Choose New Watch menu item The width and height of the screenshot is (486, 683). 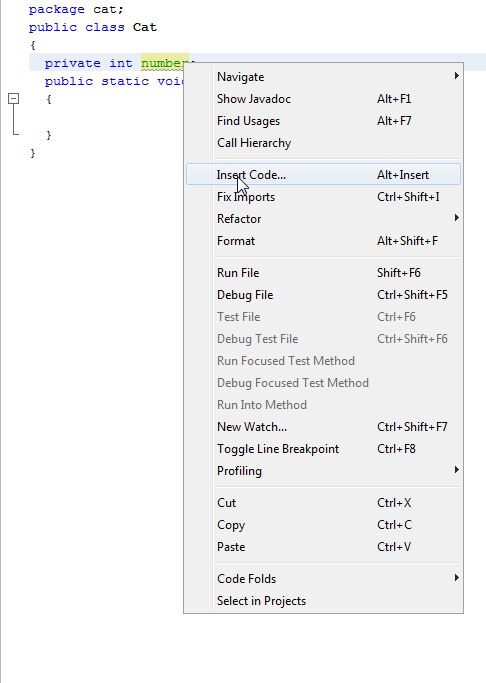[323, 427]
